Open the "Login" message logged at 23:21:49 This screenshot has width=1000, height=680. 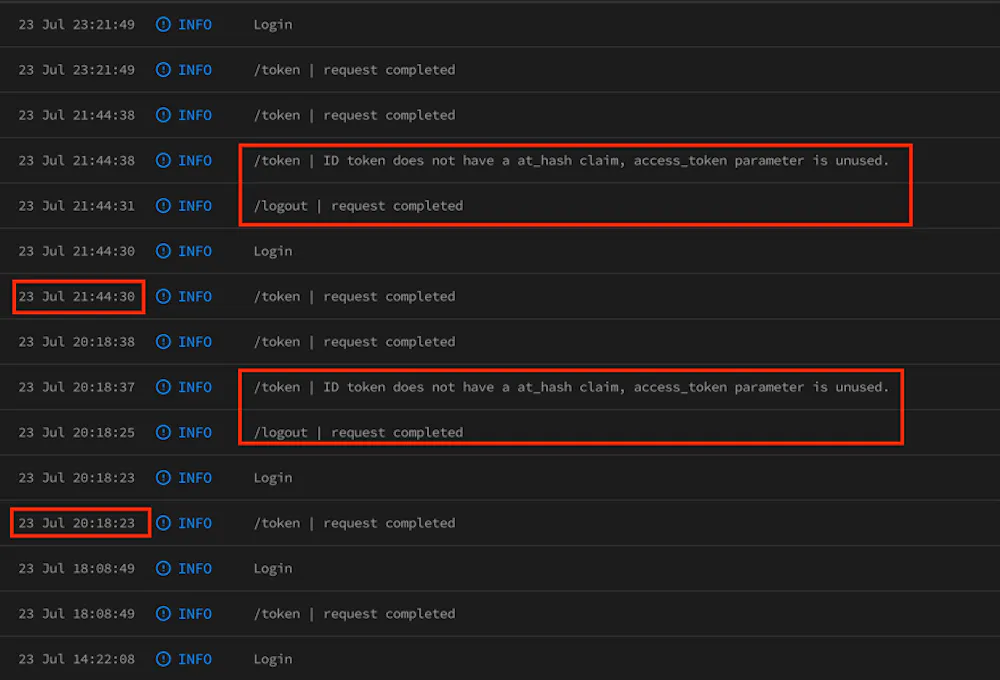tap(273, 25)
